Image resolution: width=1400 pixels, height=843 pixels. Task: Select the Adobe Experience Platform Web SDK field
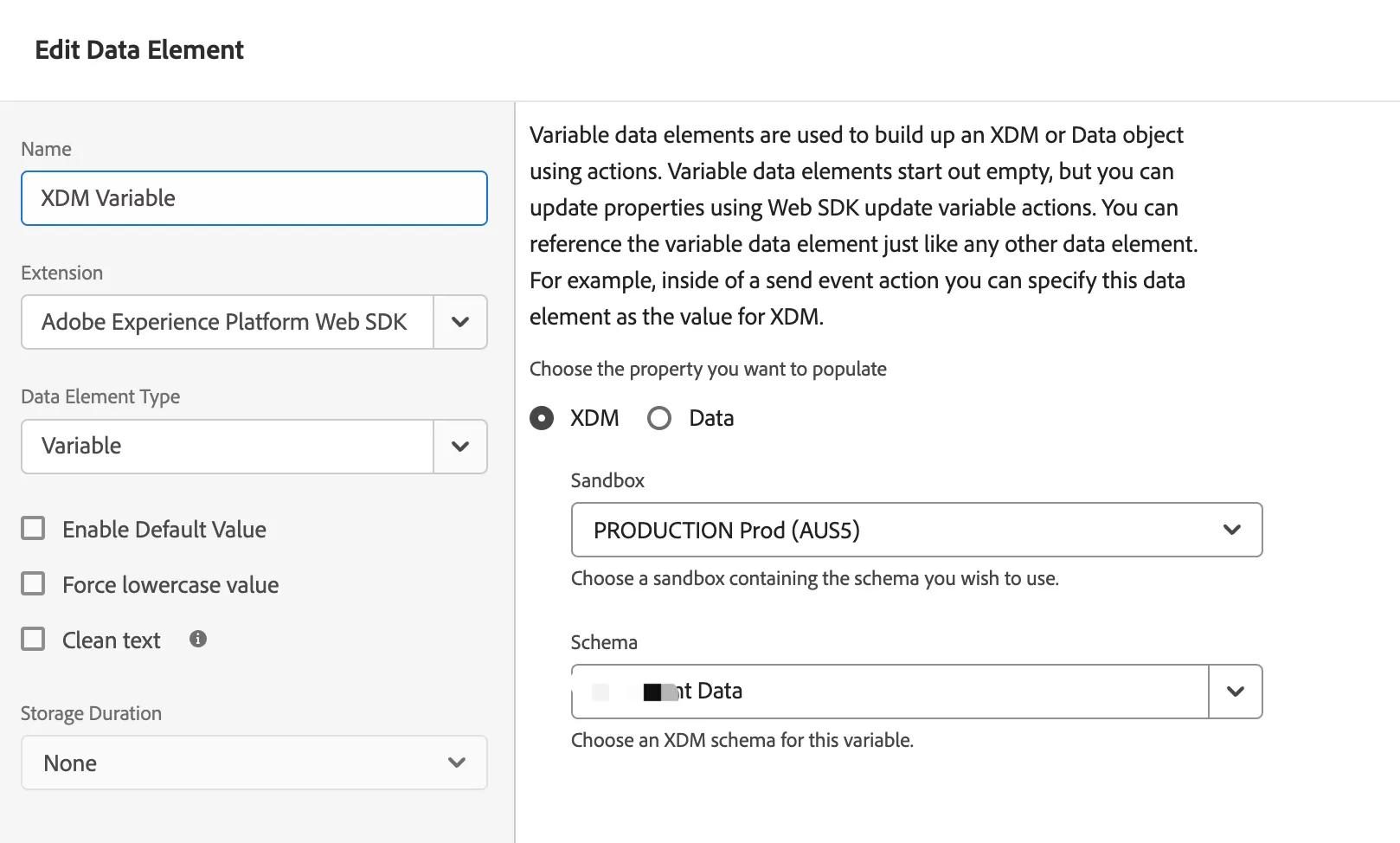(228, 322)
